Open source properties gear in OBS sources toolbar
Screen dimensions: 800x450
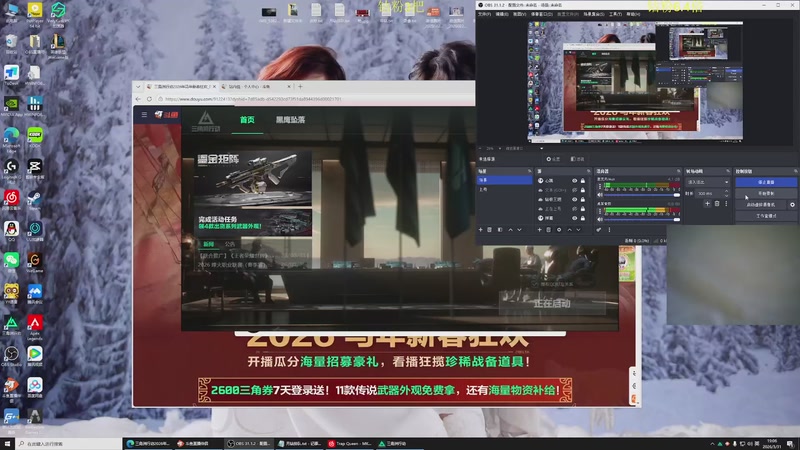[x=559, y=230]
